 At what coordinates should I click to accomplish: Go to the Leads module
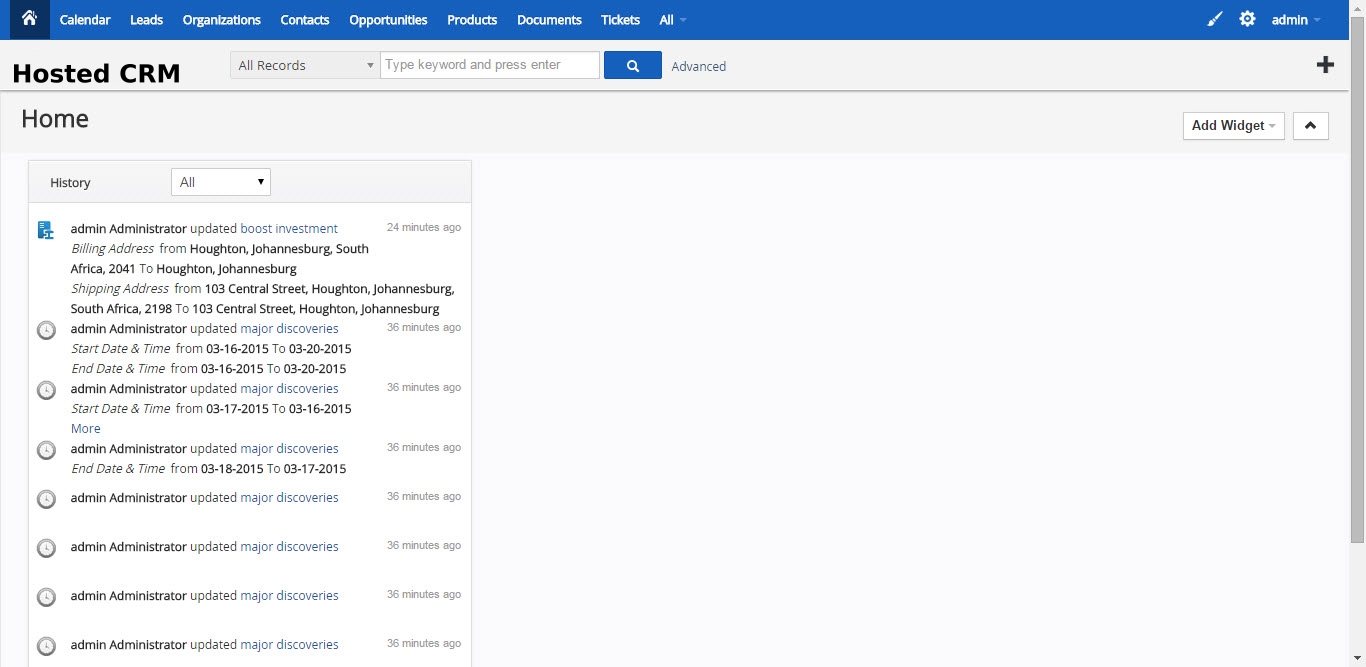[146, 20]
